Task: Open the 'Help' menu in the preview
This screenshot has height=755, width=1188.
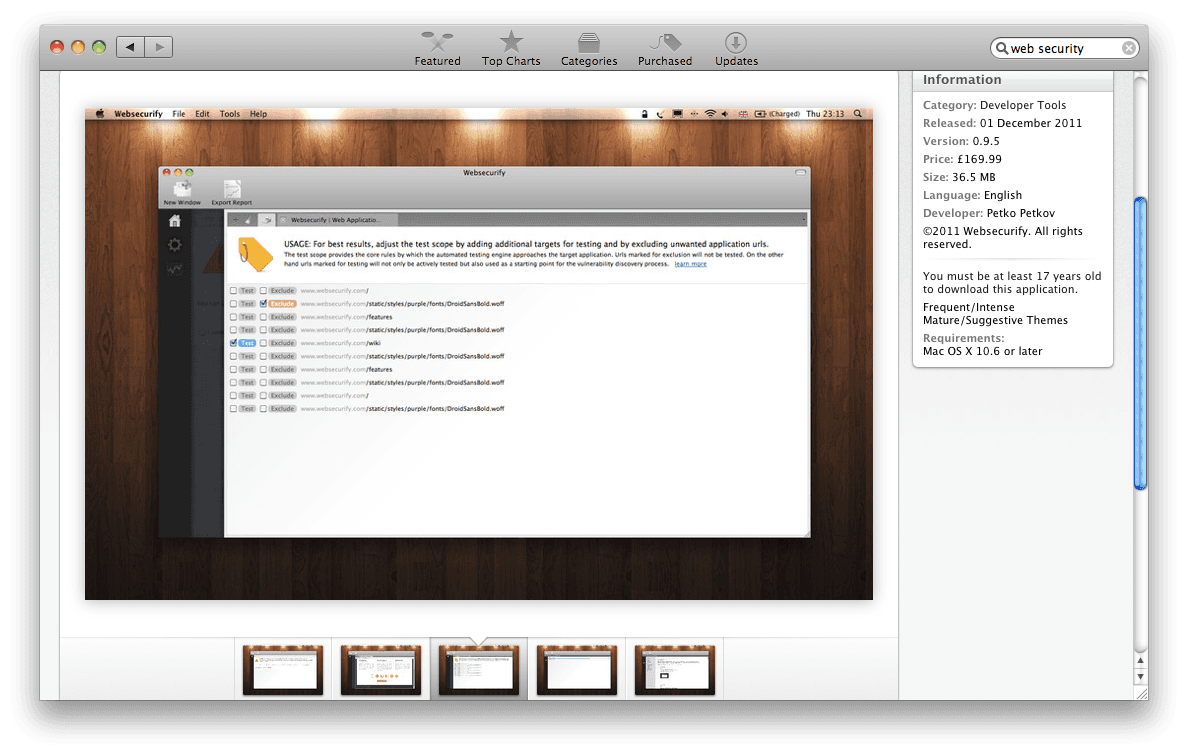Action: click(x=258, y=114)
